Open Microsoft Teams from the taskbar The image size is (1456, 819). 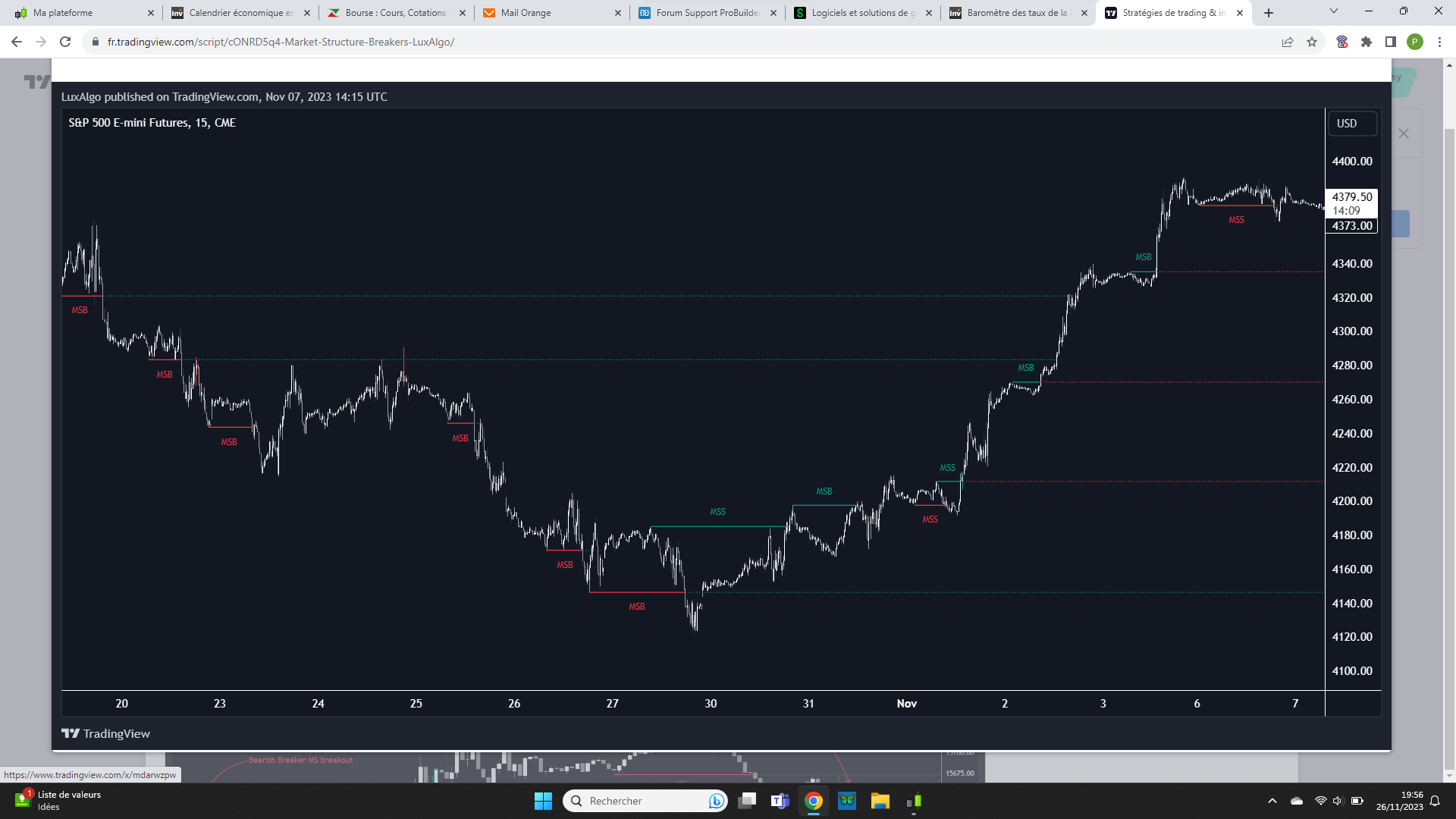(780, 801)
